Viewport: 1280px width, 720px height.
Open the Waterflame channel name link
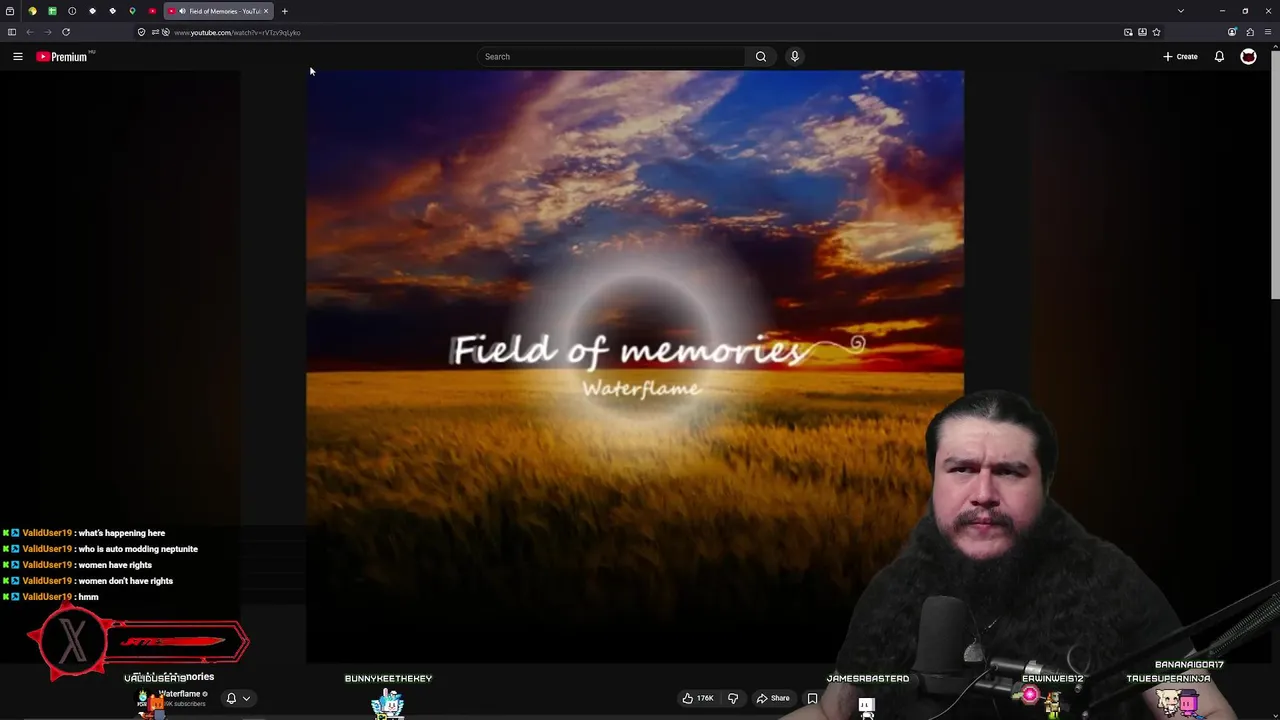(180, 693)
